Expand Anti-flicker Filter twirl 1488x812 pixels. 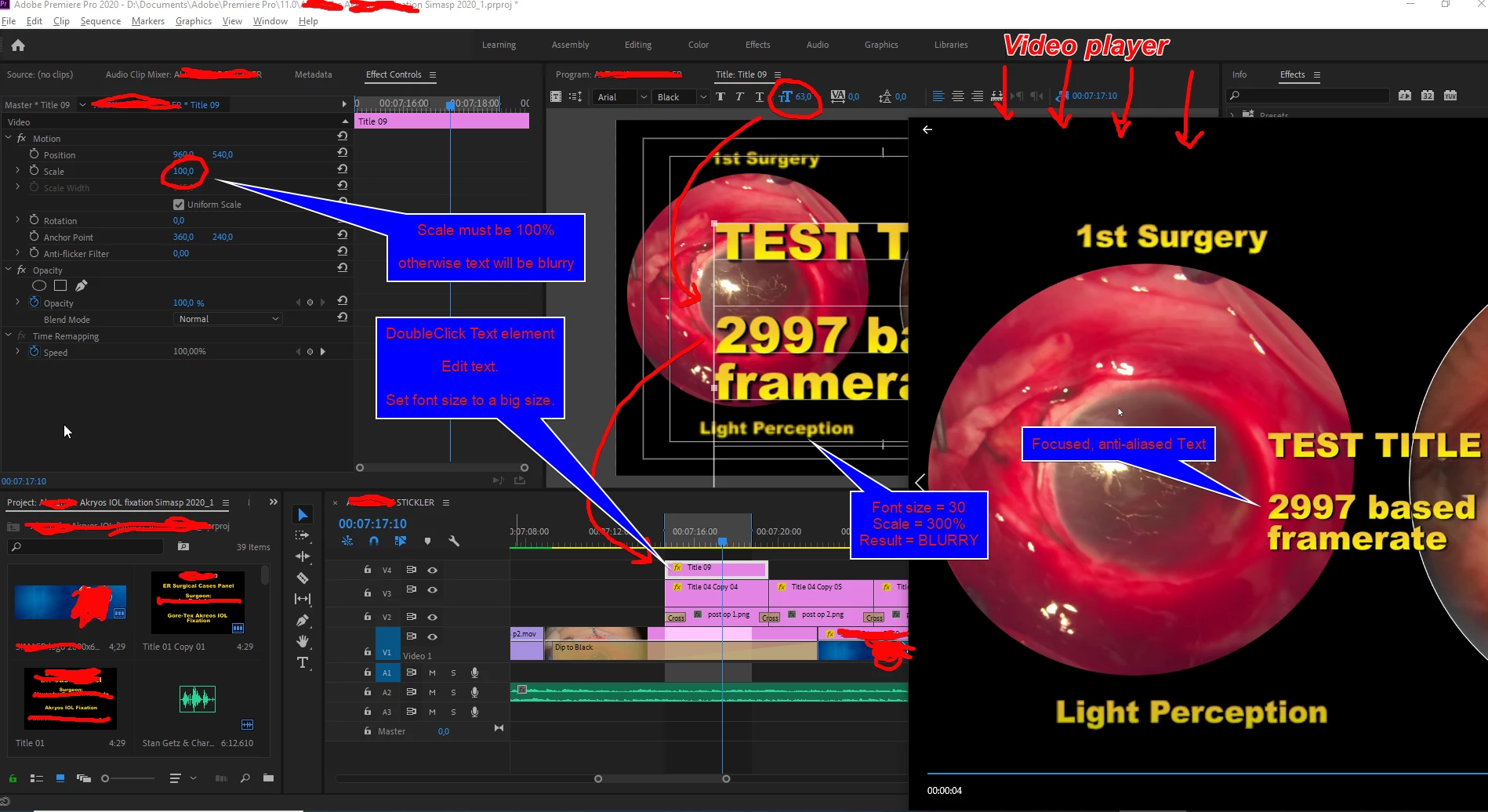(x=18, y=252)
